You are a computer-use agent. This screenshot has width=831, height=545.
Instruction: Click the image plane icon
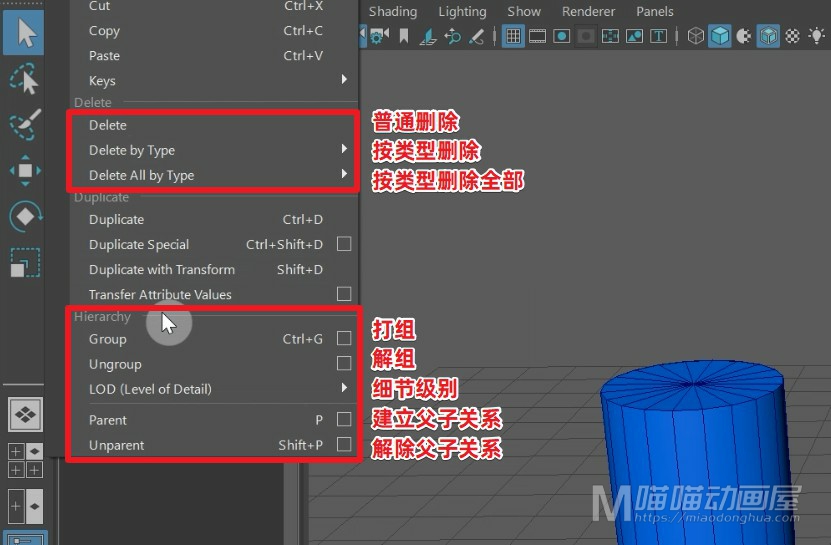pos(428,36)
